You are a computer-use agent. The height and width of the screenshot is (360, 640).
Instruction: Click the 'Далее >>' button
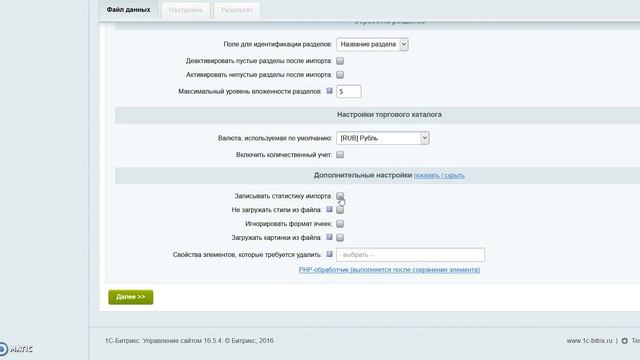click(131, 297)
